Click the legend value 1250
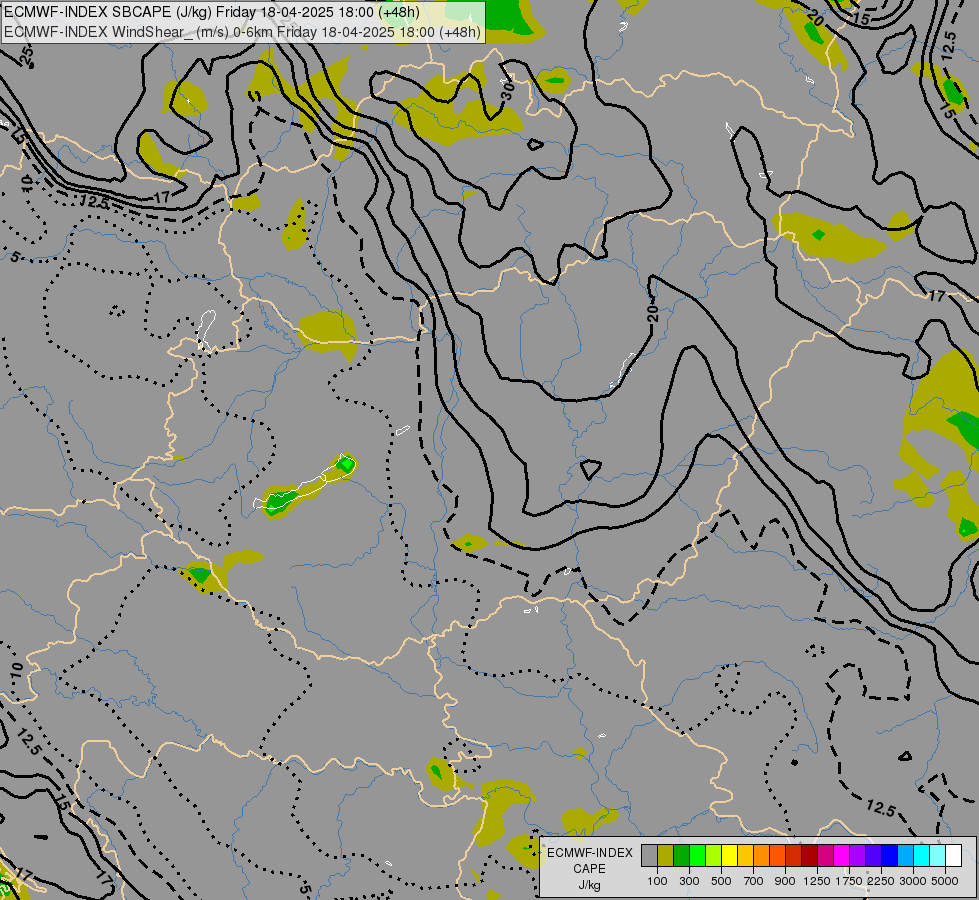979x900 pixels. (x=817, y=881)
